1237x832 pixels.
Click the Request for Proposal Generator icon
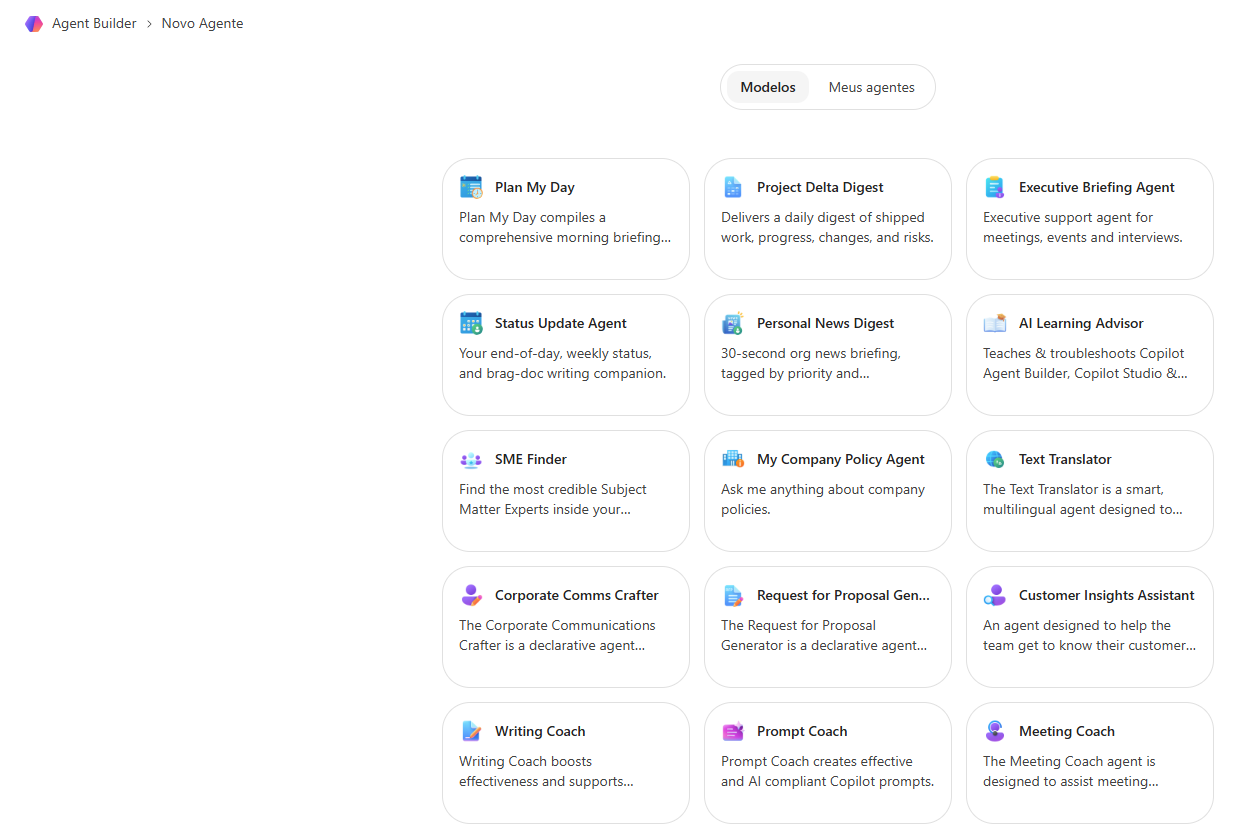(733, 595)
